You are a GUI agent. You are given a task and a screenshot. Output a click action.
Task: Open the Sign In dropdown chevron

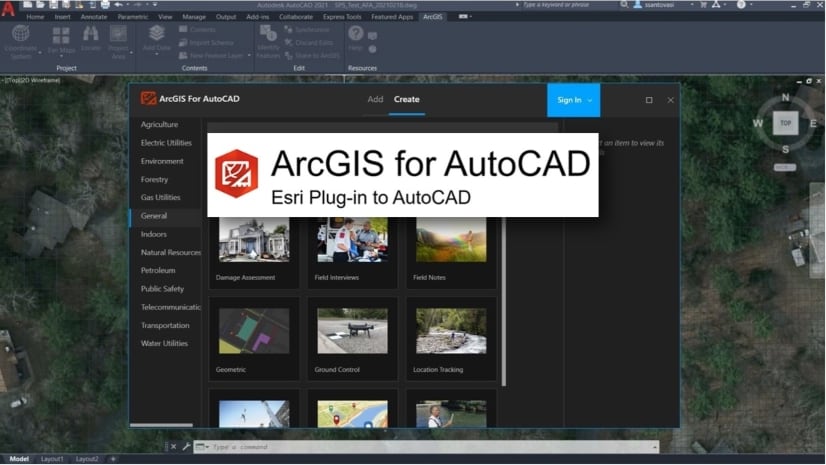pos(590,100)
